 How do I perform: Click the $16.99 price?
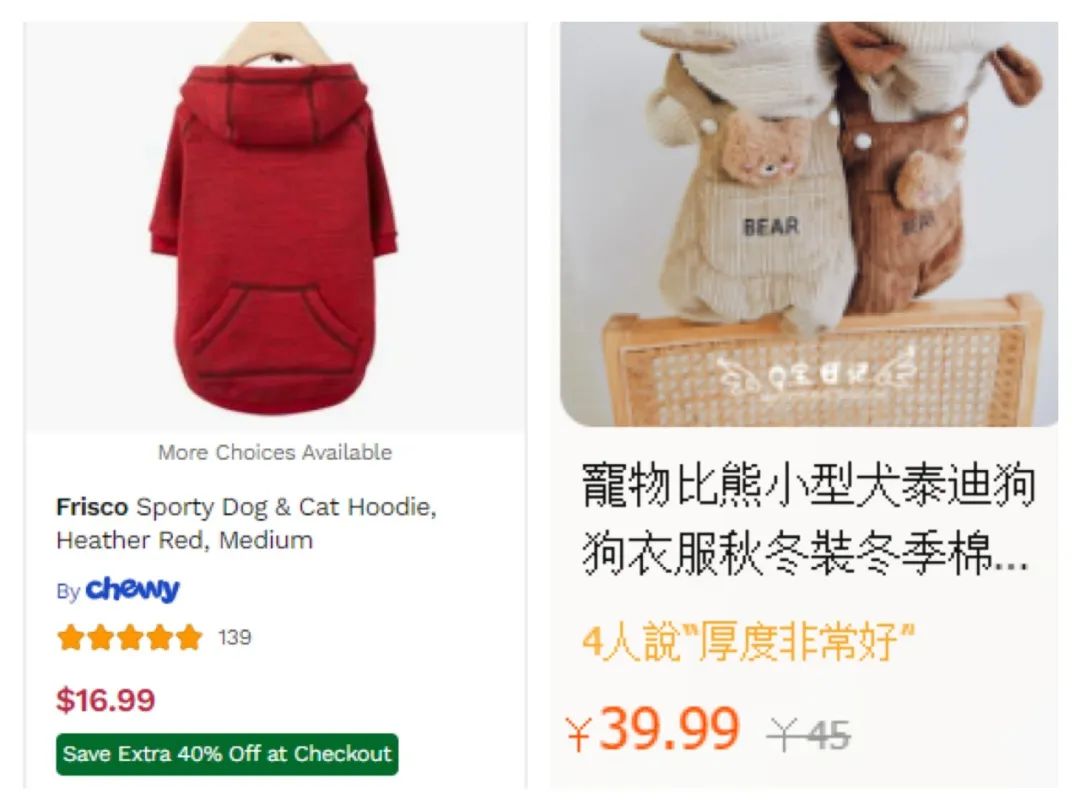click(x=105, y=700)
